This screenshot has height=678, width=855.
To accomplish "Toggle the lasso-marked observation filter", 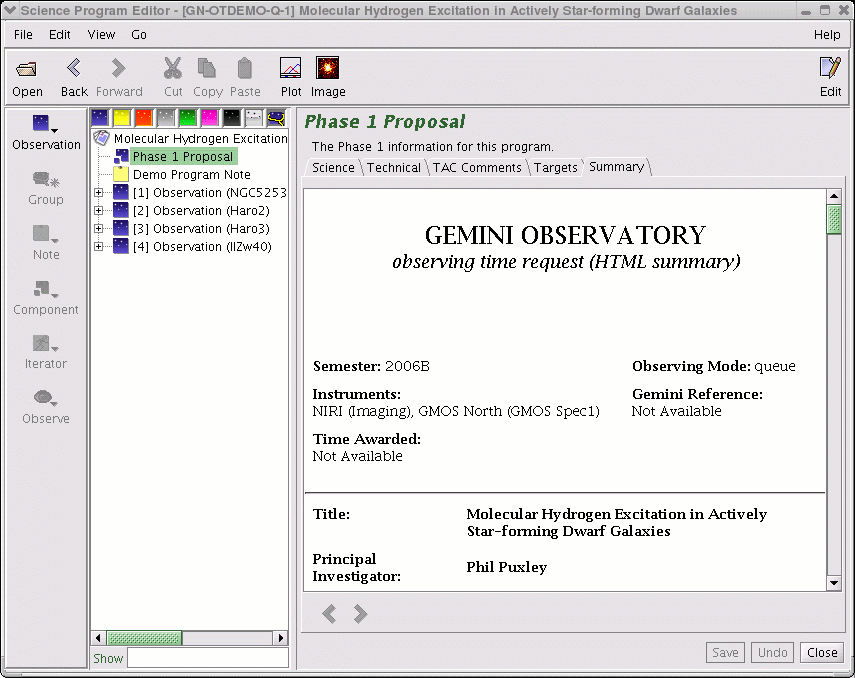I will [x=276, y=117].
